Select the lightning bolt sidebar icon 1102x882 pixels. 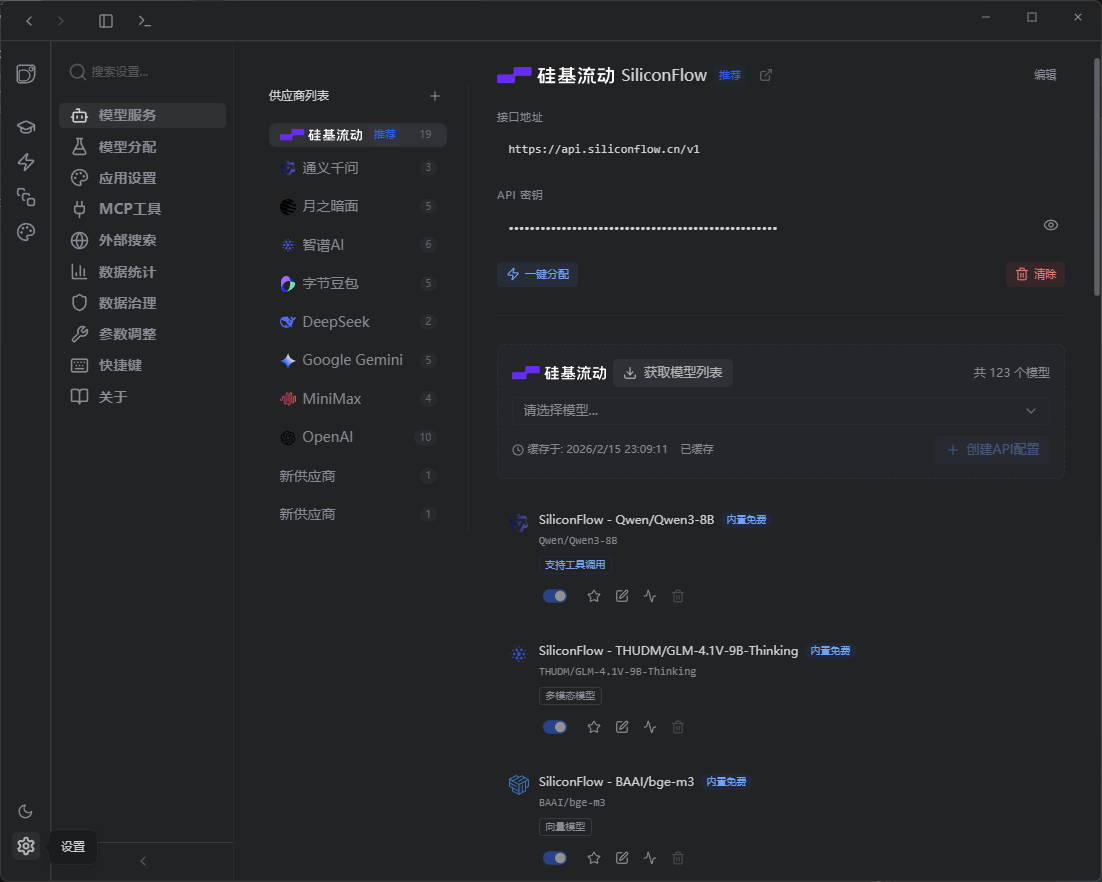pos(25,160)
